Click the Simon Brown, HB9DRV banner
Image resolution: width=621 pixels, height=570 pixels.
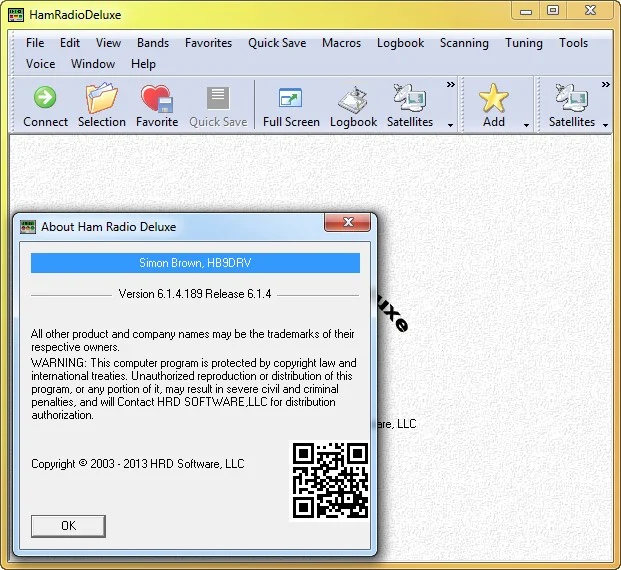click(195, 263)
